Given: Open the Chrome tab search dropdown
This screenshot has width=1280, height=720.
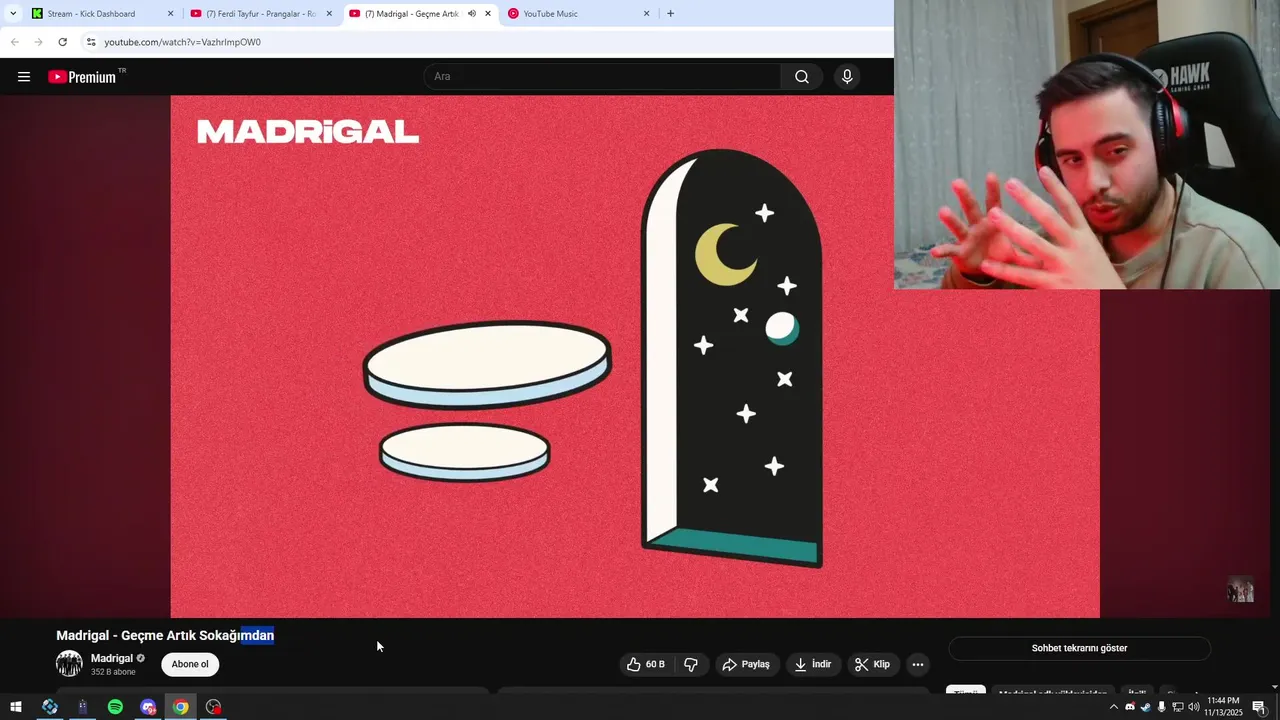Looking at the screenshot, I should tap(13, 14).
